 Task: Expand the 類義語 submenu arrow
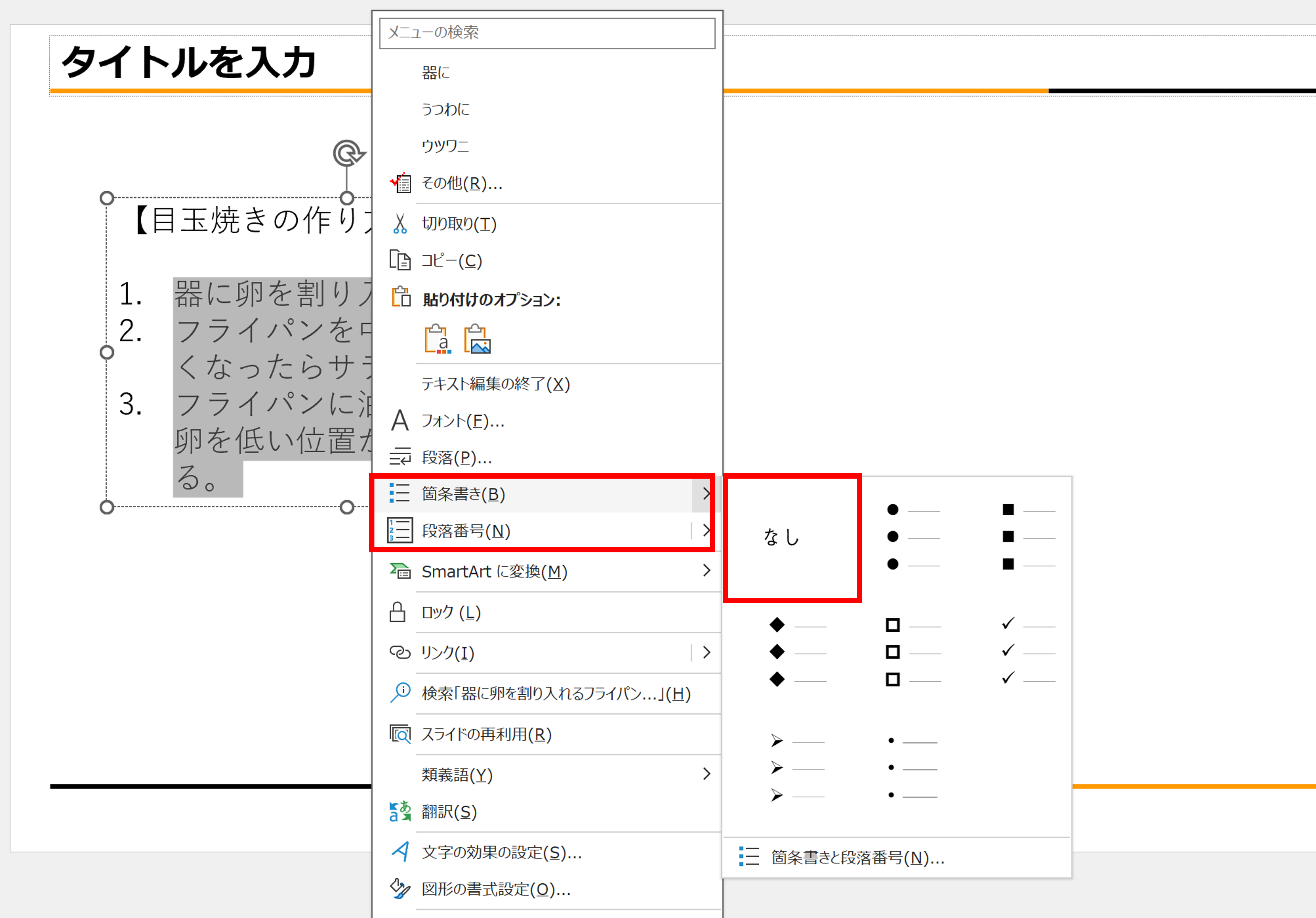(x=707, y=773)
